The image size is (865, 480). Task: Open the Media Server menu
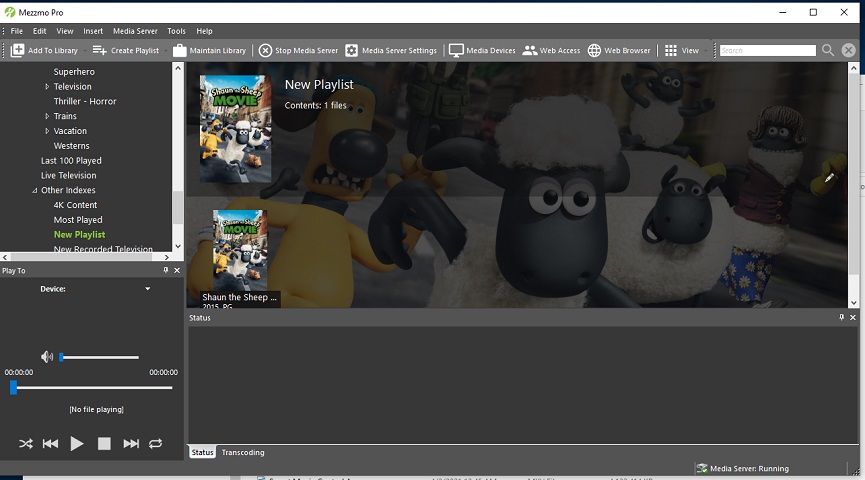[x=135, y=31]
